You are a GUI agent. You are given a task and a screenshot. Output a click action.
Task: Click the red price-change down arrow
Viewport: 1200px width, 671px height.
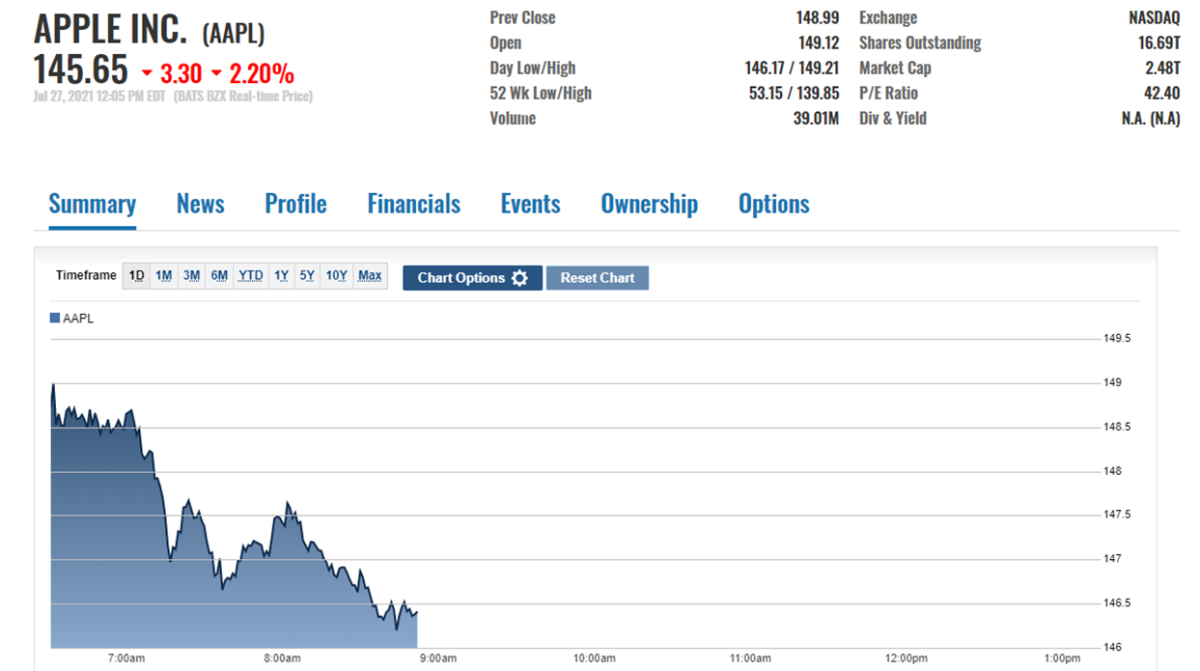click(147, 74)
